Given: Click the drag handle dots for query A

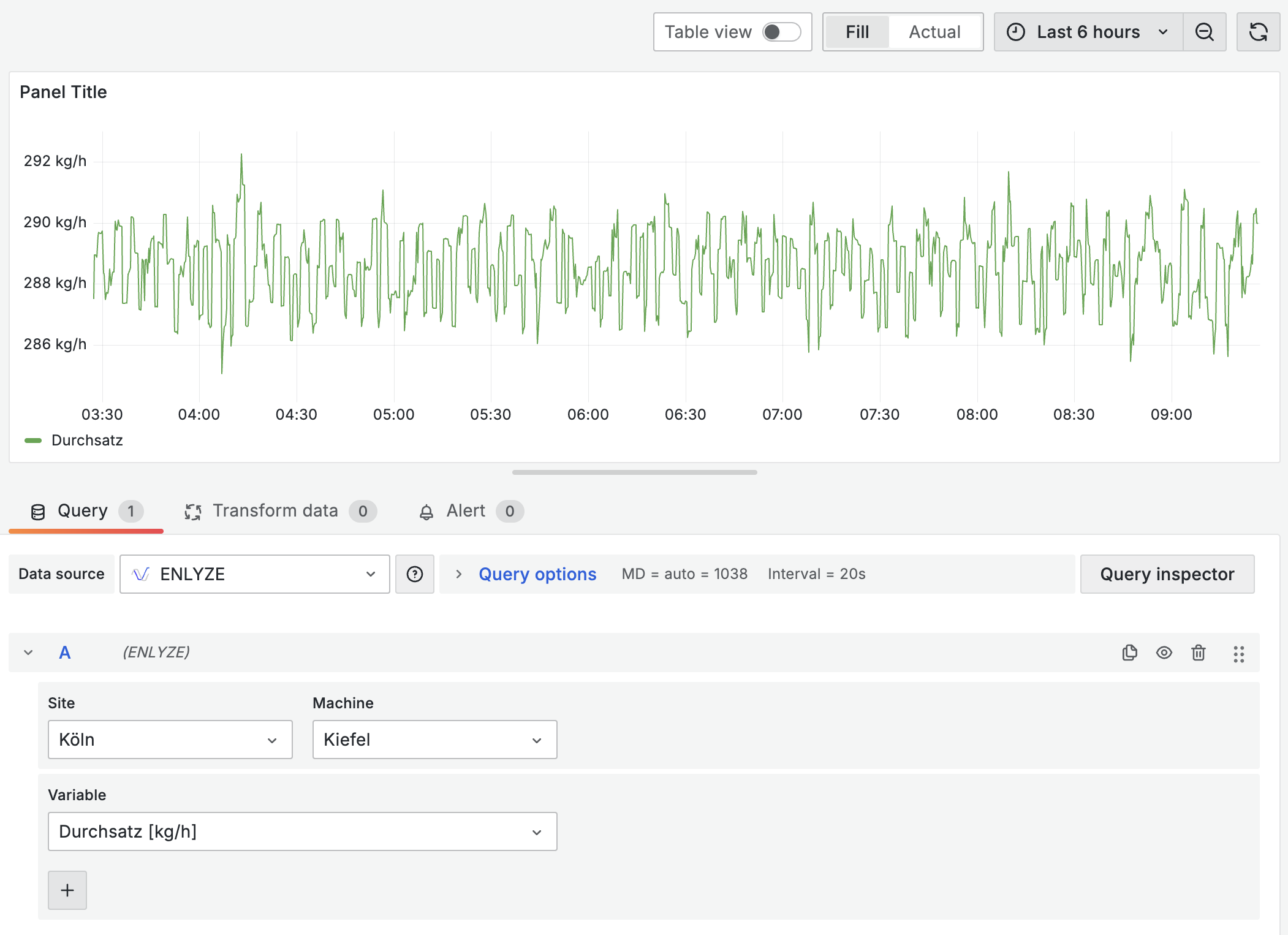Looking at the screenshot, I should point(1238,654).
